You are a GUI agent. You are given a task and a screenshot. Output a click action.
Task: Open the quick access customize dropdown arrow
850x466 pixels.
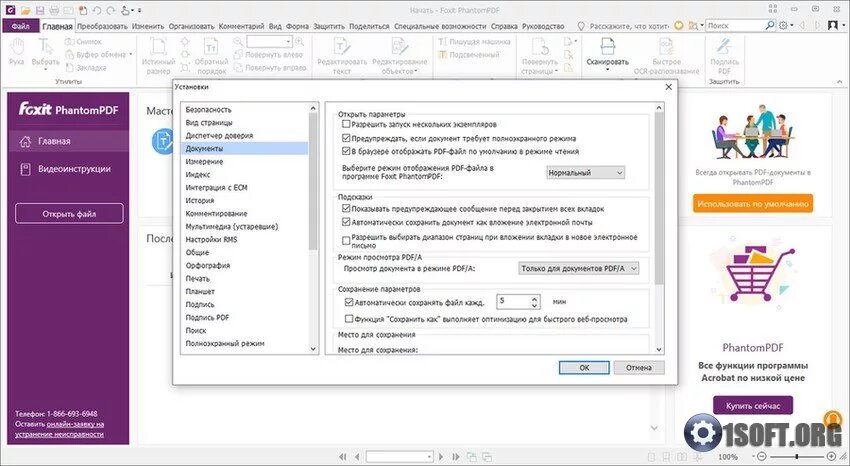coord(140,10)
